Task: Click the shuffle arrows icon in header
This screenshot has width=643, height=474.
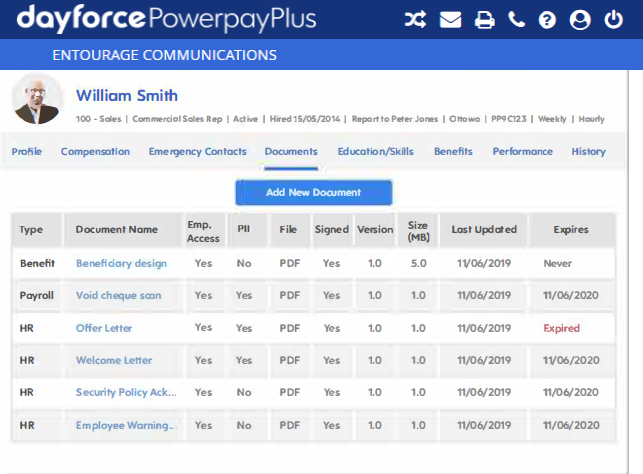Action: click(x=415, y=20)
